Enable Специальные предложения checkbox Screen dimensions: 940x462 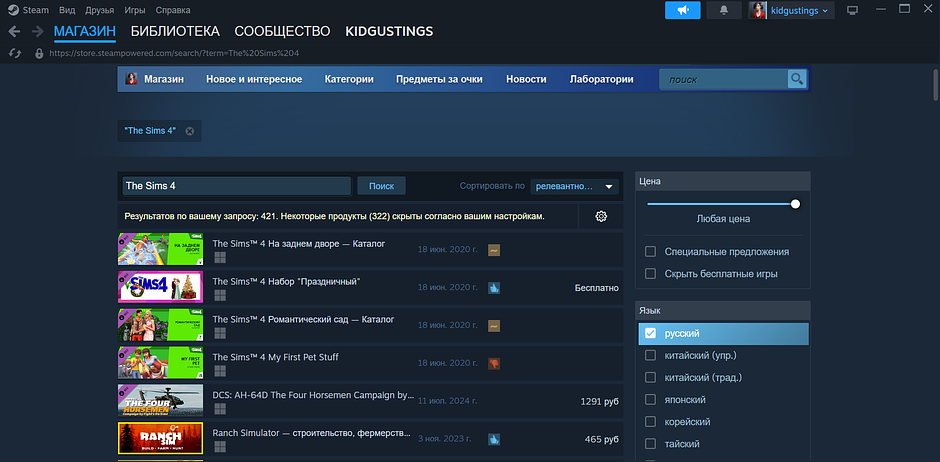click(x=650, y=252)
